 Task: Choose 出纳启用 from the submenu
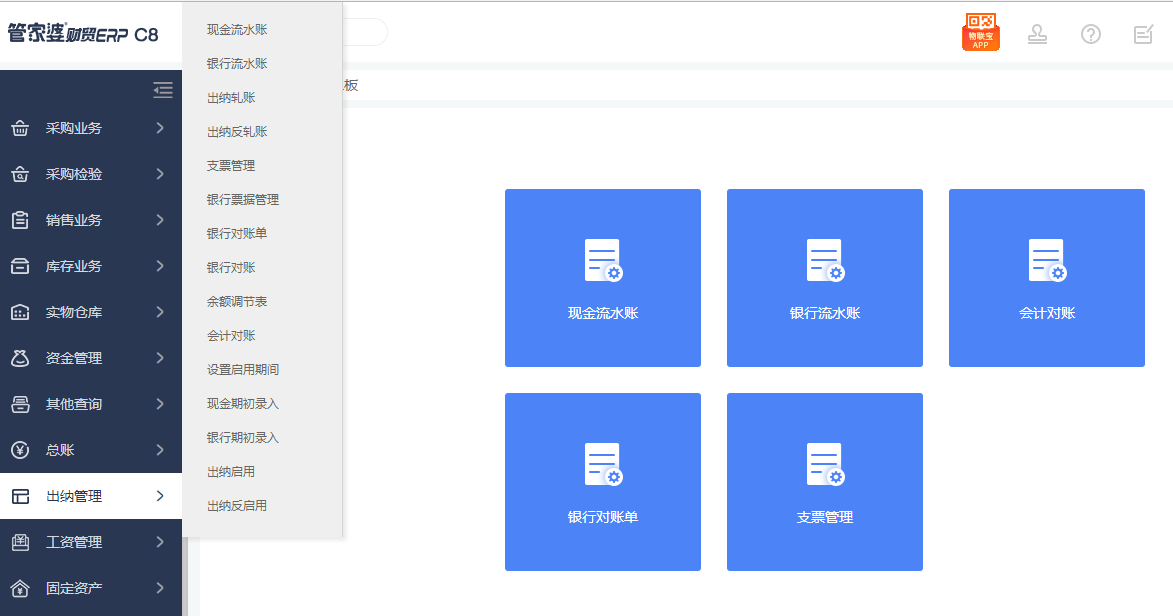[x=231, y=472]
